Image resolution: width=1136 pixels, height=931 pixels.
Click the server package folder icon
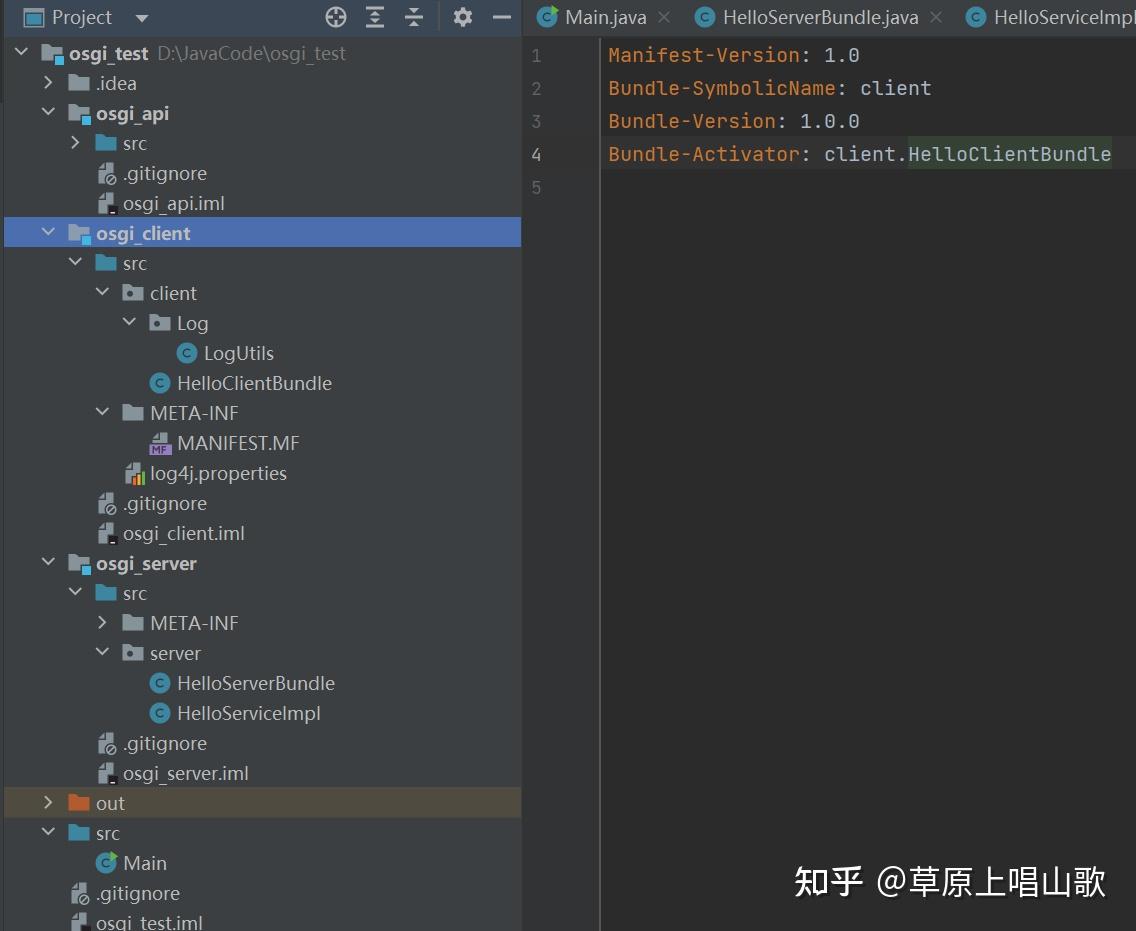point(133,653)
